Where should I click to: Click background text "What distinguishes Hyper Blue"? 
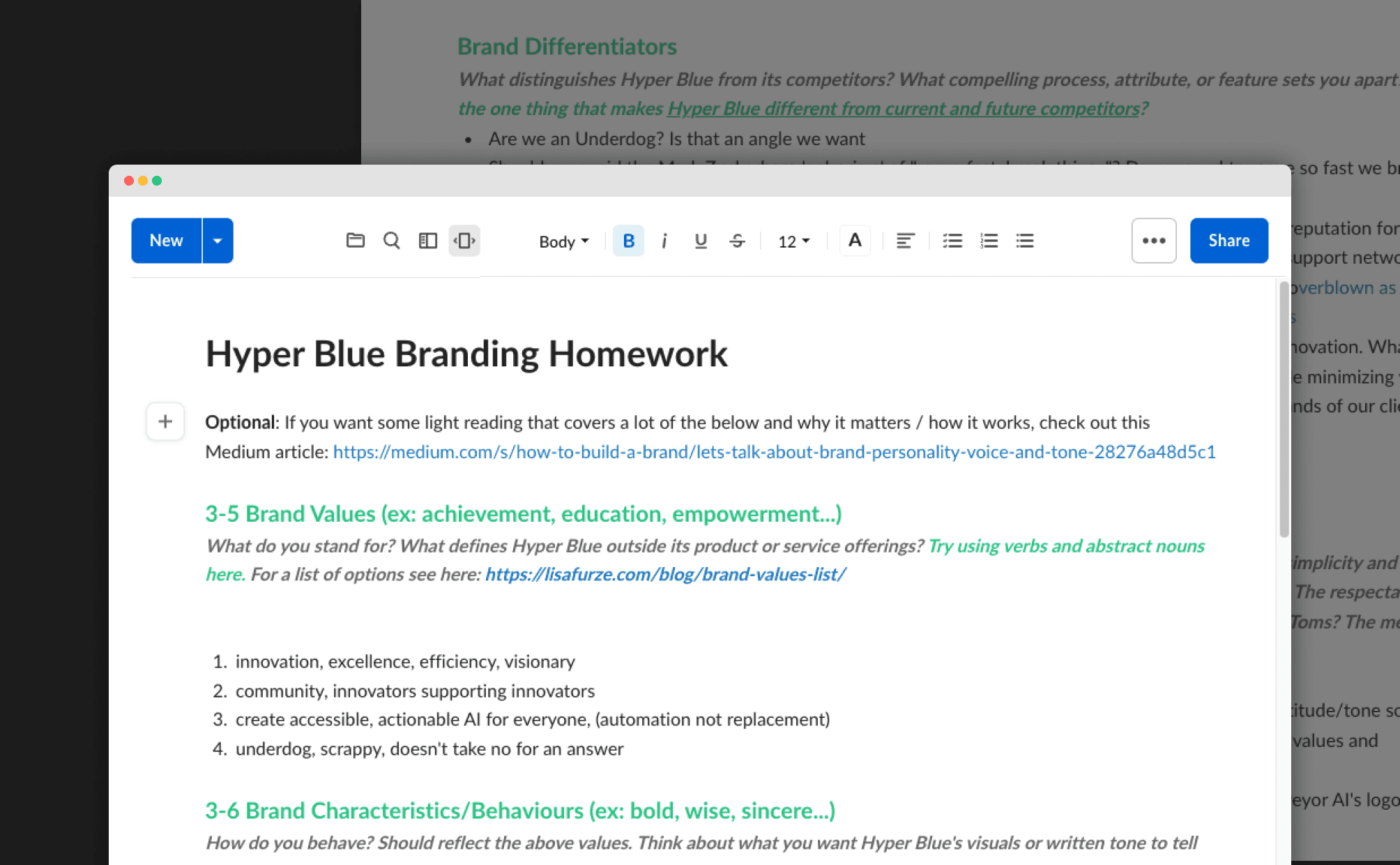click(x=586, y=80)
